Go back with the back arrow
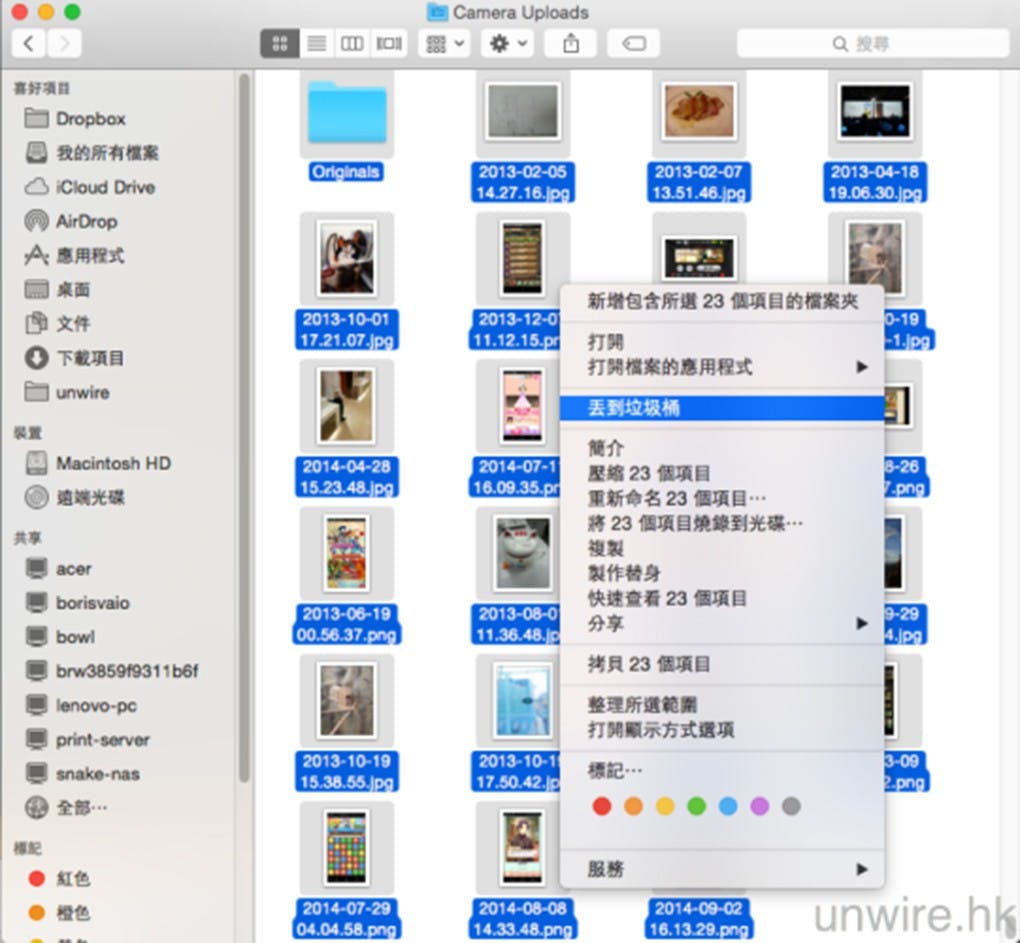Image resolution: width=1020 pixels, height=943 pixels. [29, 43]
